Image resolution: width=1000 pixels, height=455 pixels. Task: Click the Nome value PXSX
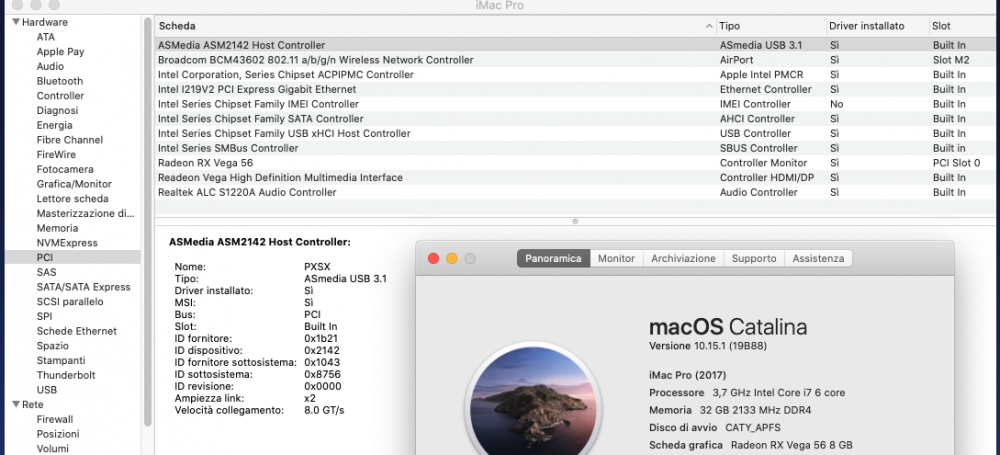pyautogui.click(x=318, y=267)
